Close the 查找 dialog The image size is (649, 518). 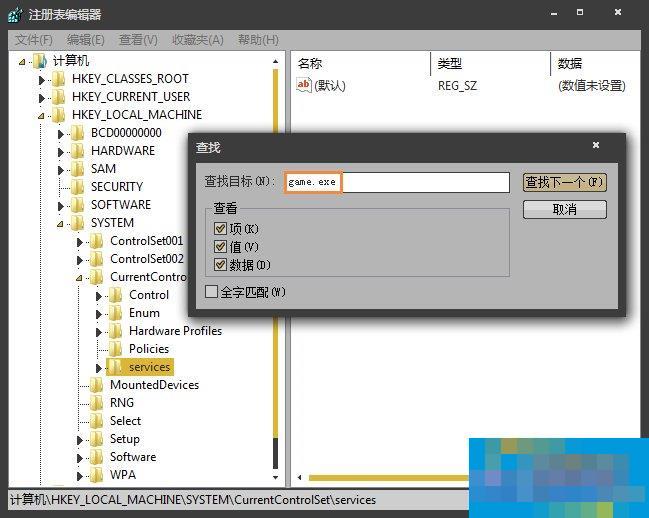click(x=596, y=145)
